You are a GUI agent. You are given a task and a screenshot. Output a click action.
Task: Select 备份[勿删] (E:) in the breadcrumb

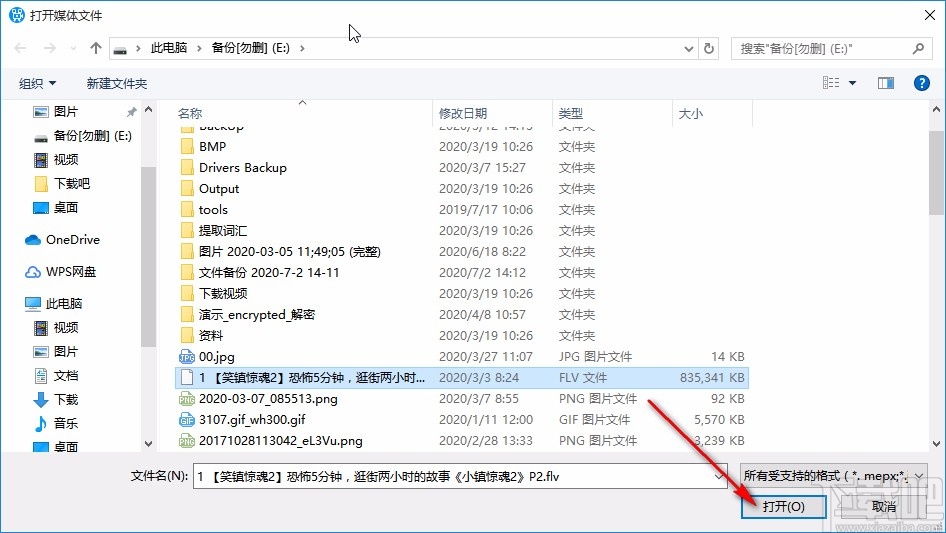[x=250, y=48]
